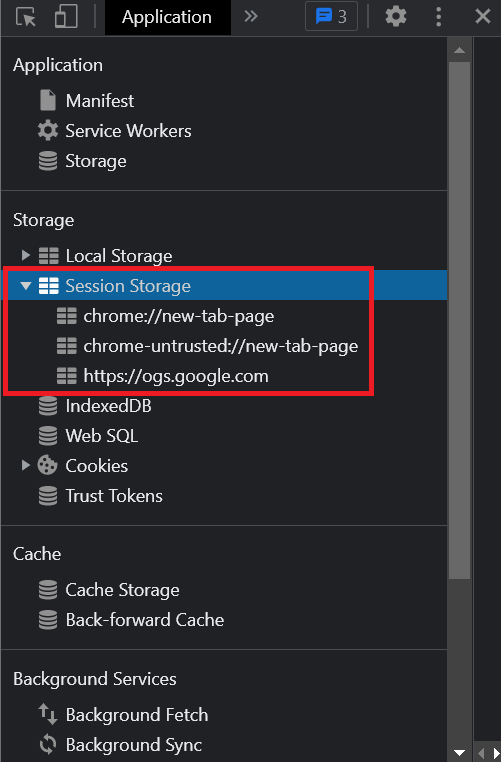Open the Storage overview label under Application
The height and width of the screenshot is (762, 501).
coord(96,161)
